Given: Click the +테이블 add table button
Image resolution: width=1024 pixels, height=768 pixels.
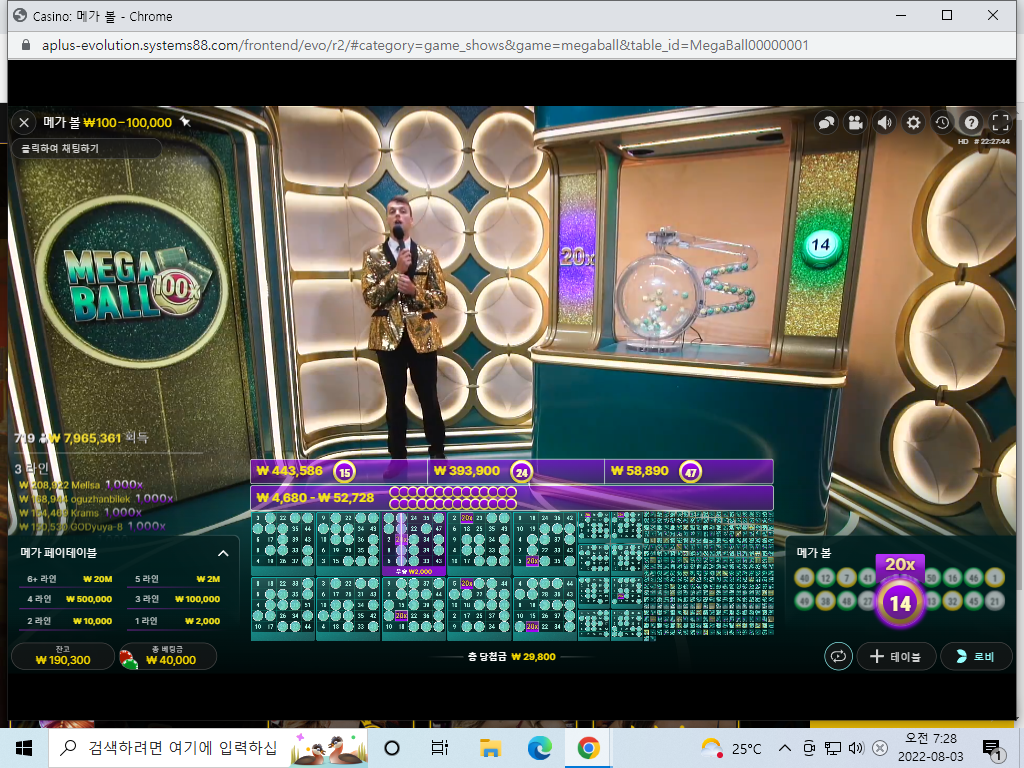Looking at the screenshot, I should 897,656.
